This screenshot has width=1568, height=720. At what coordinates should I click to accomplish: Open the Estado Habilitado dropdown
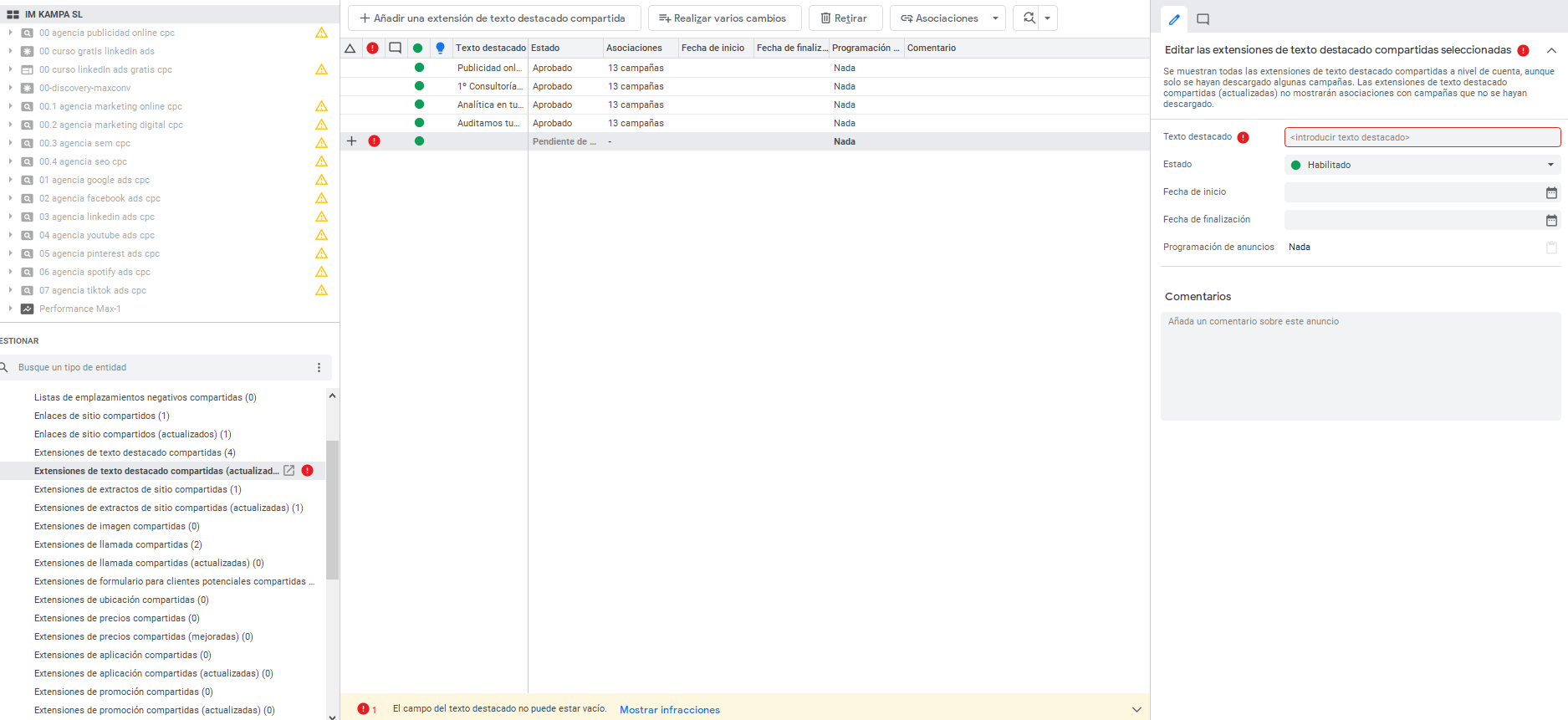click(x=1422, y=166)
